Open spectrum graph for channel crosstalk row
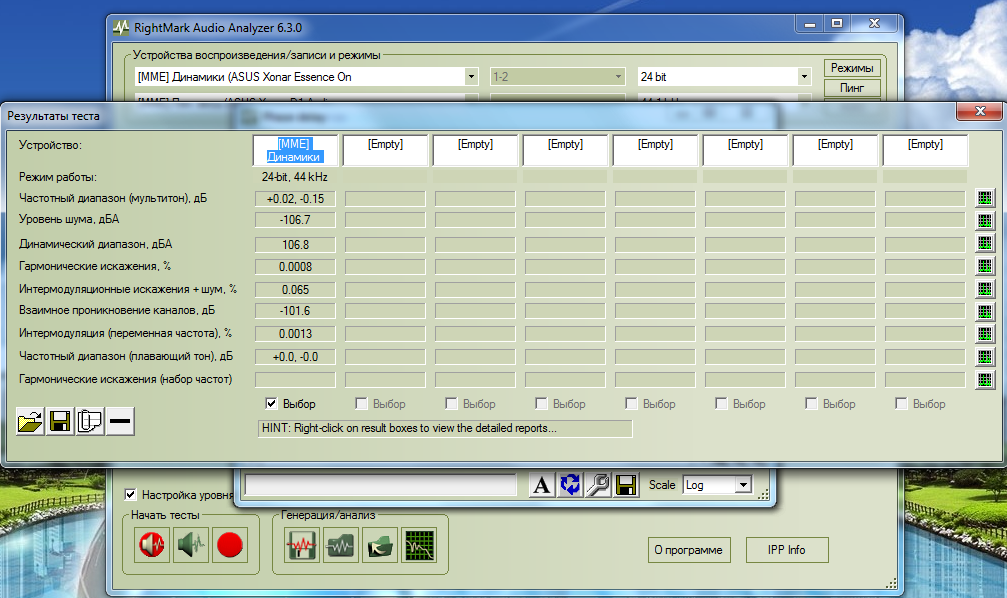Image resolution: width=1007 pixels, height=598 pixels. (985, 312)
